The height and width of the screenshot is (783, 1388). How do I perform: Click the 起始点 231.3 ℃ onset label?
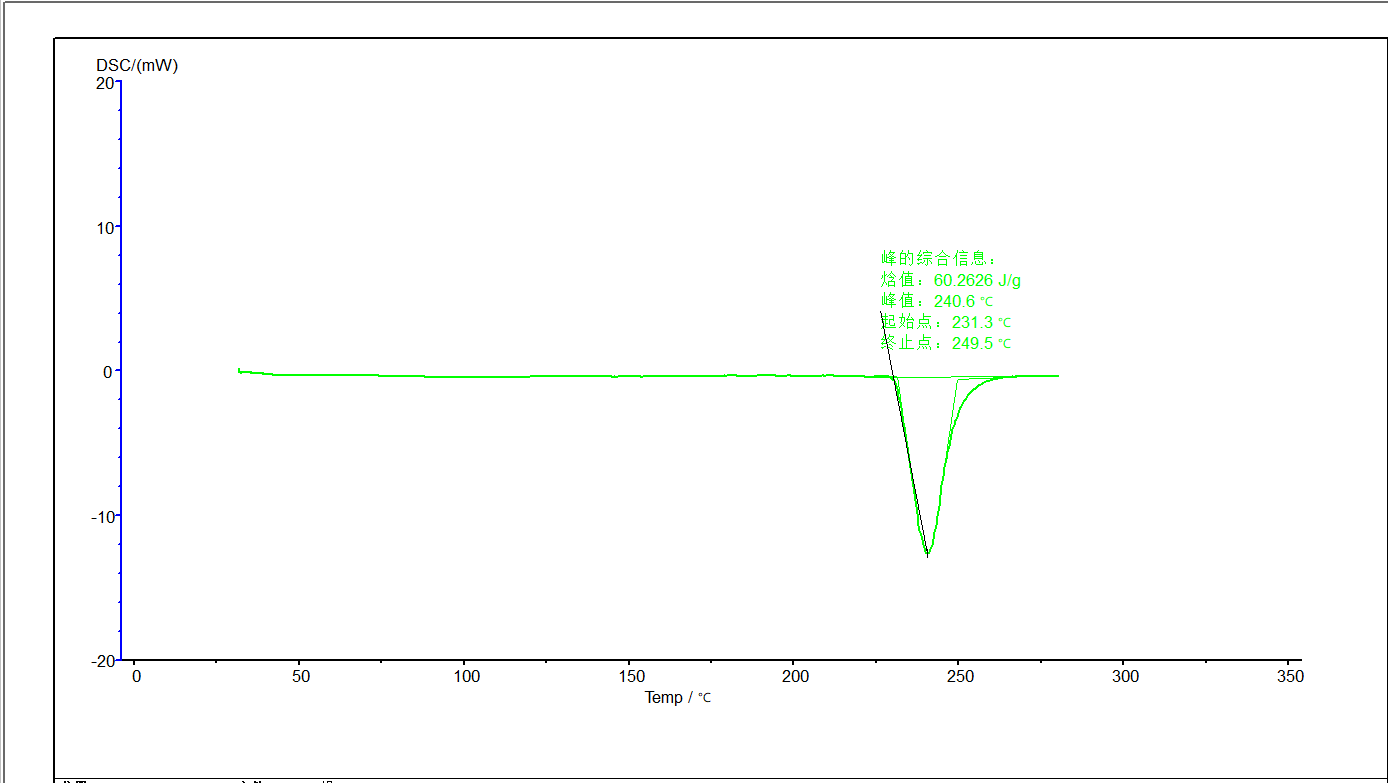tap(946, 322)
